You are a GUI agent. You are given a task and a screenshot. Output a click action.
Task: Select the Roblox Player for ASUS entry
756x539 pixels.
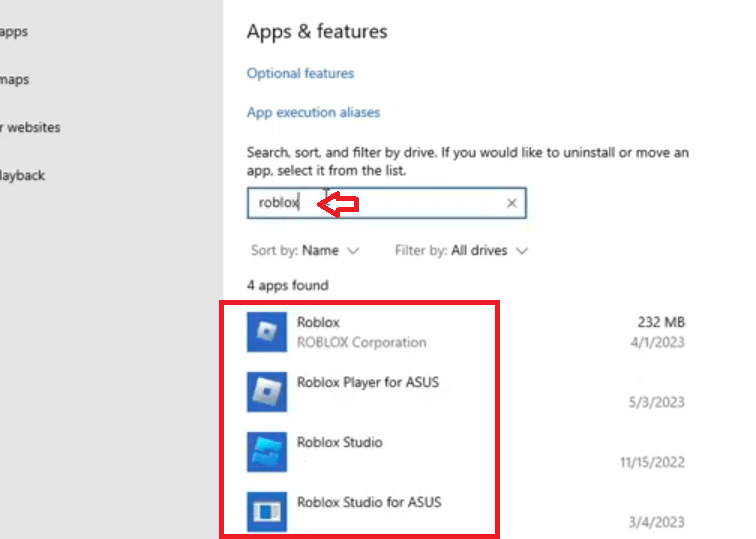click(368, 382)
